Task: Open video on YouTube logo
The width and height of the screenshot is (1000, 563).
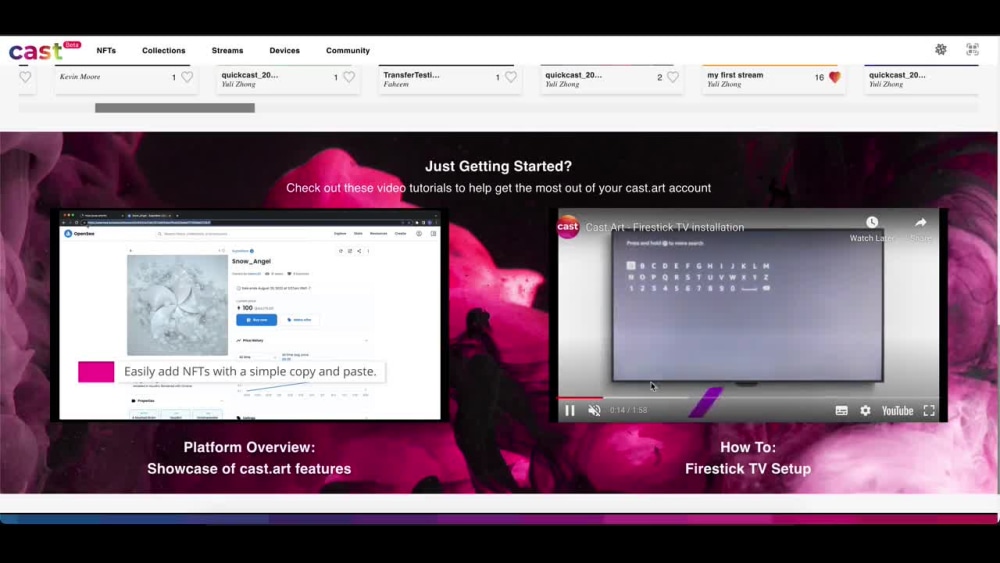Action: click(897, 411)
